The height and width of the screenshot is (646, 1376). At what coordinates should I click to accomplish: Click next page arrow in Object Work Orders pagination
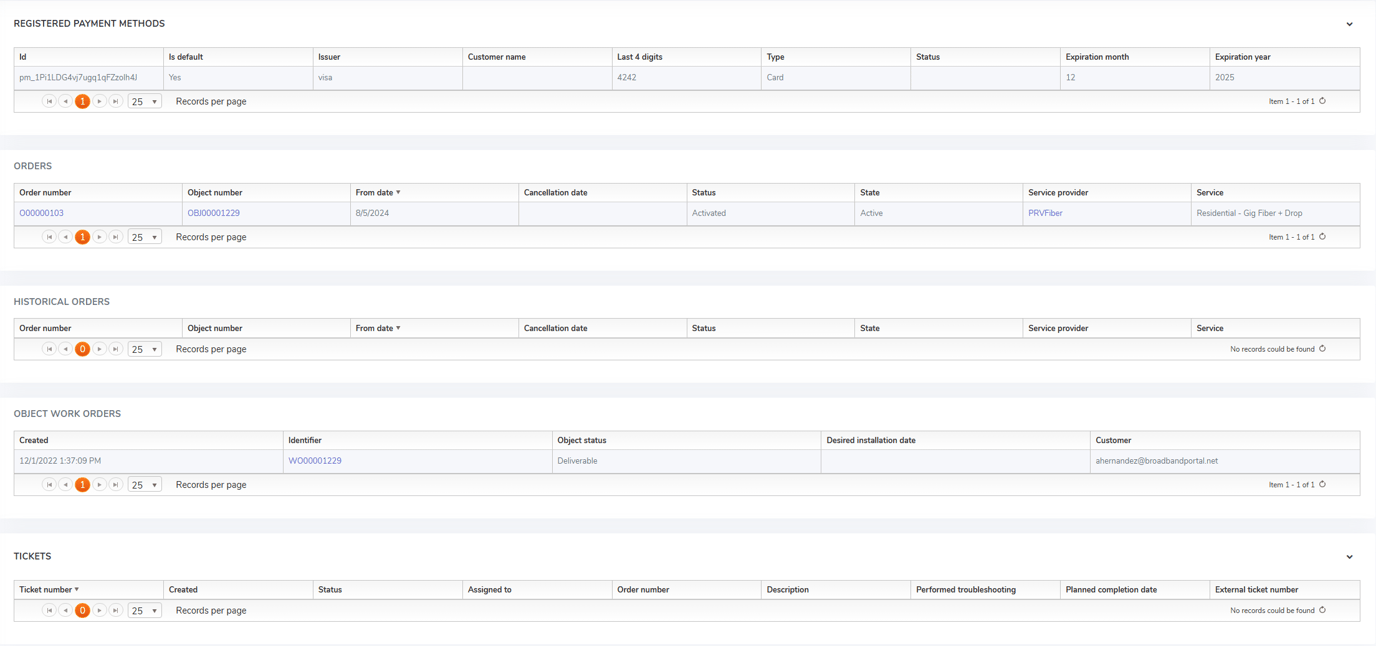(x=99, y=484)
